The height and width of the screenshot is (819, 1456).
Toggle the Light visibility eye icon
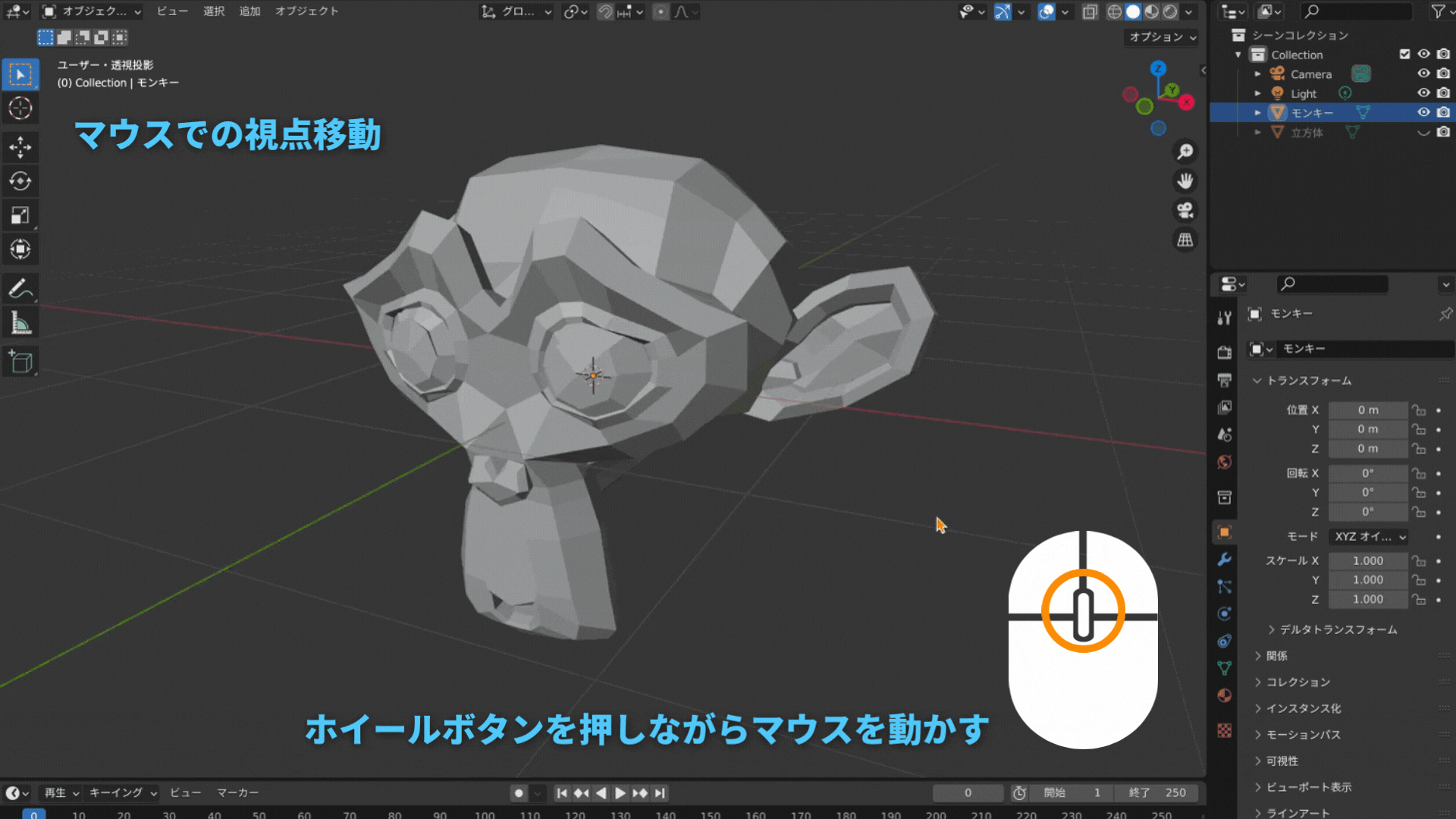1423,93
